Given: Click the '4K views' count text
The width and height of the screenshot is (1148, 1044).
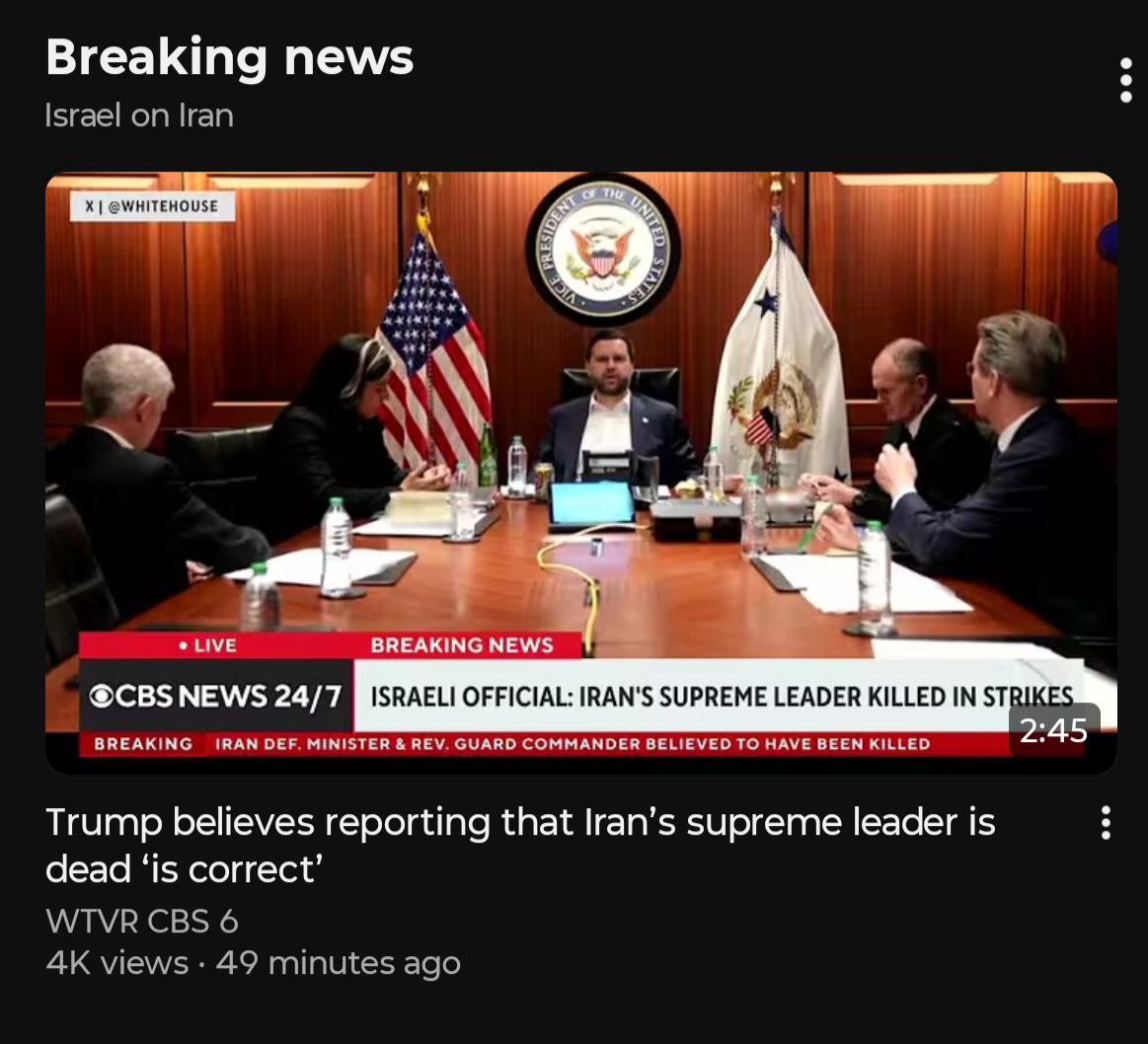Looking at the screenshot, I should click(117, 963).
